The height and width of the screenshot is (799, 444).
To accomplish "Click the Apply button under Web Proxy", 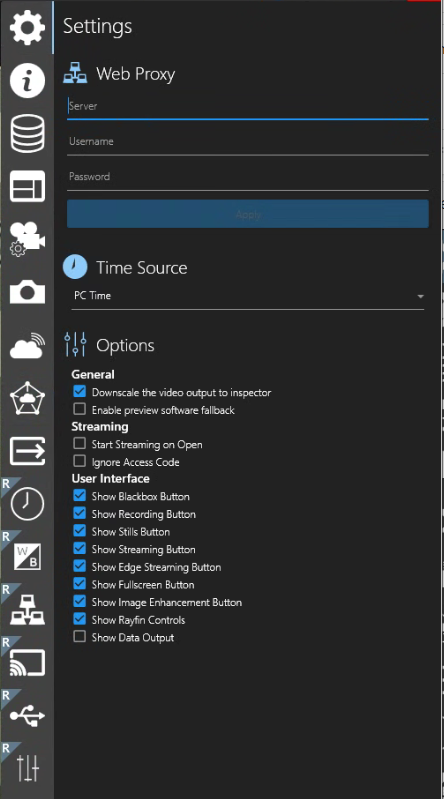I will pyautogui.click(x=248, y=214).
